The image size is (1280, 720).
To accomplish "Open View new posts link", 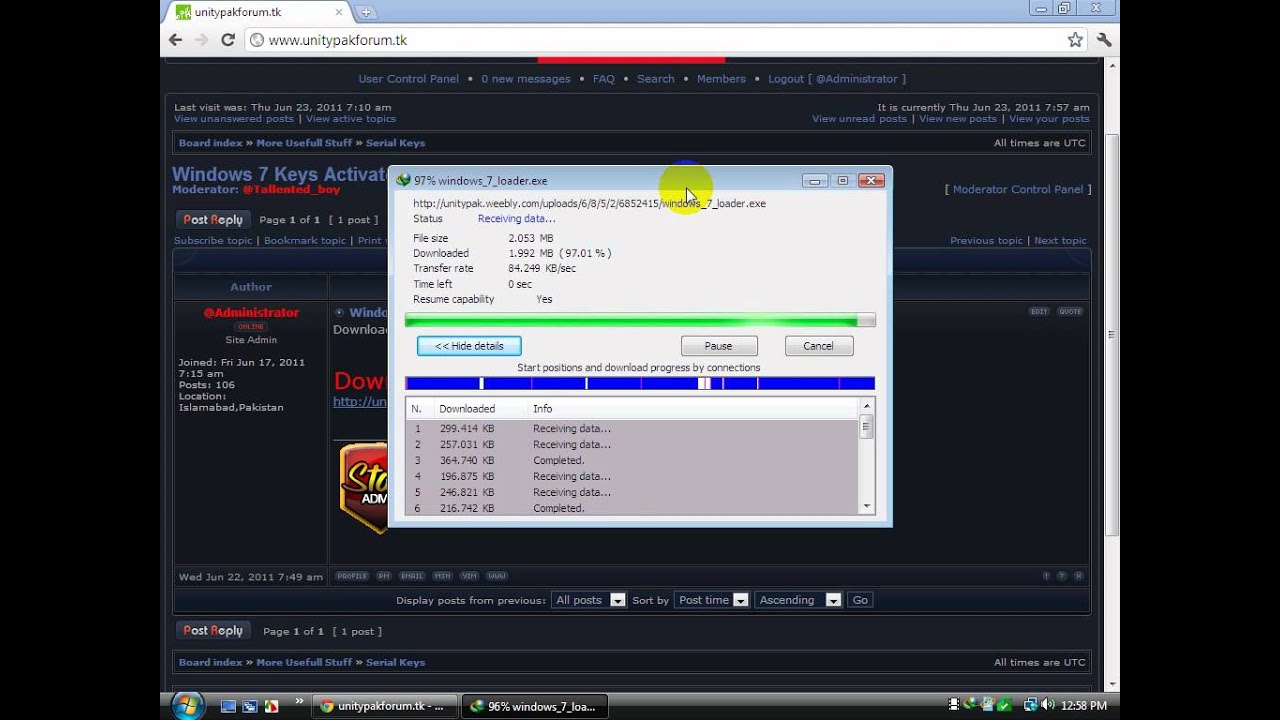I will tap(958, 119).
